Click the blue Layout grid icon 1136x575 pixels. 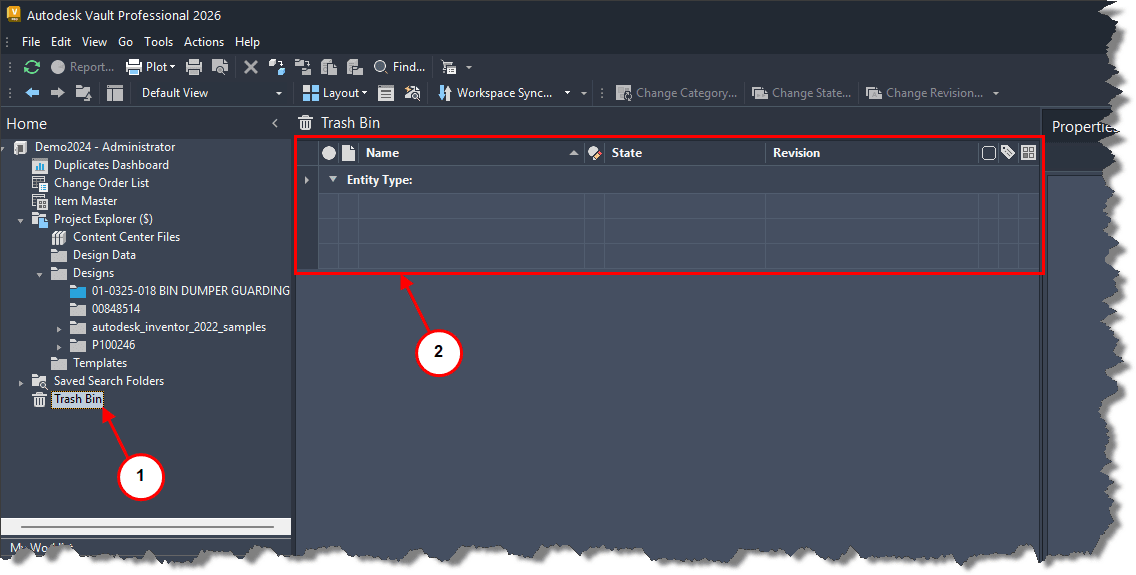[x=311, y=93]
